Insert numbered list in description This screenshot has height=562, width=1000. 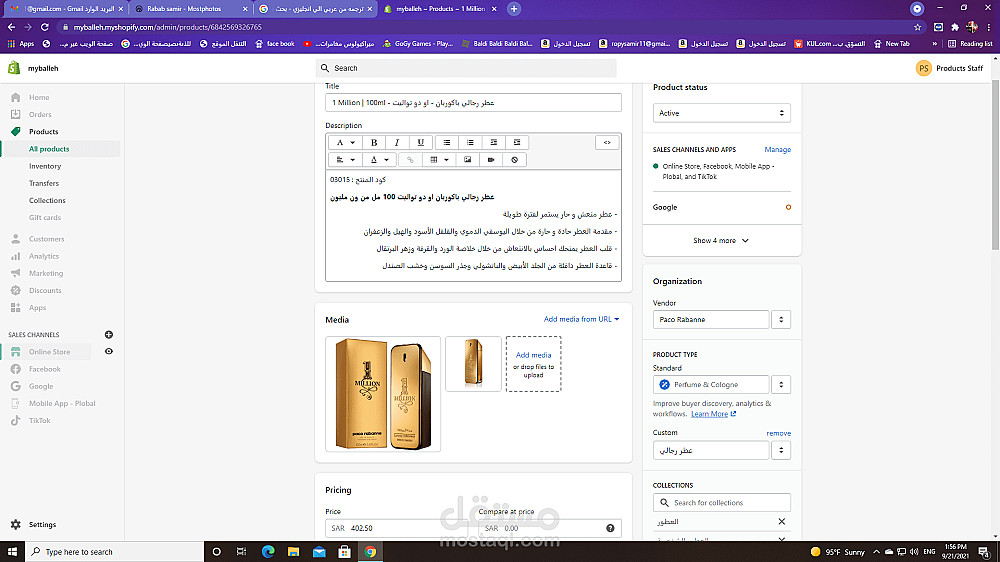pos(470,142)
